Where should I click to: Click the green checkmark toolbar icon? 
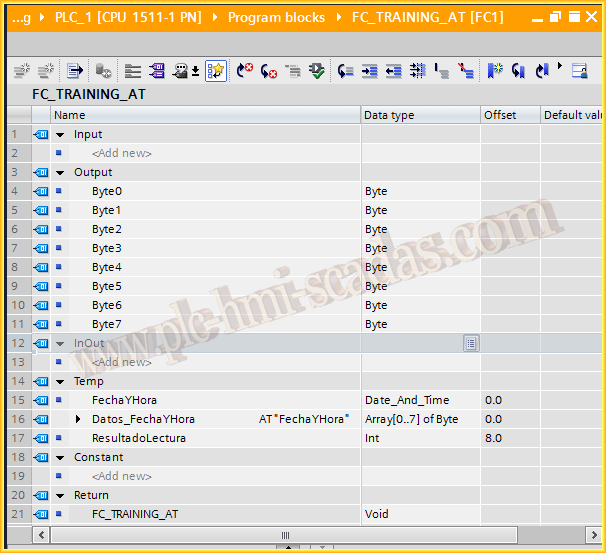tap(317, 71)
